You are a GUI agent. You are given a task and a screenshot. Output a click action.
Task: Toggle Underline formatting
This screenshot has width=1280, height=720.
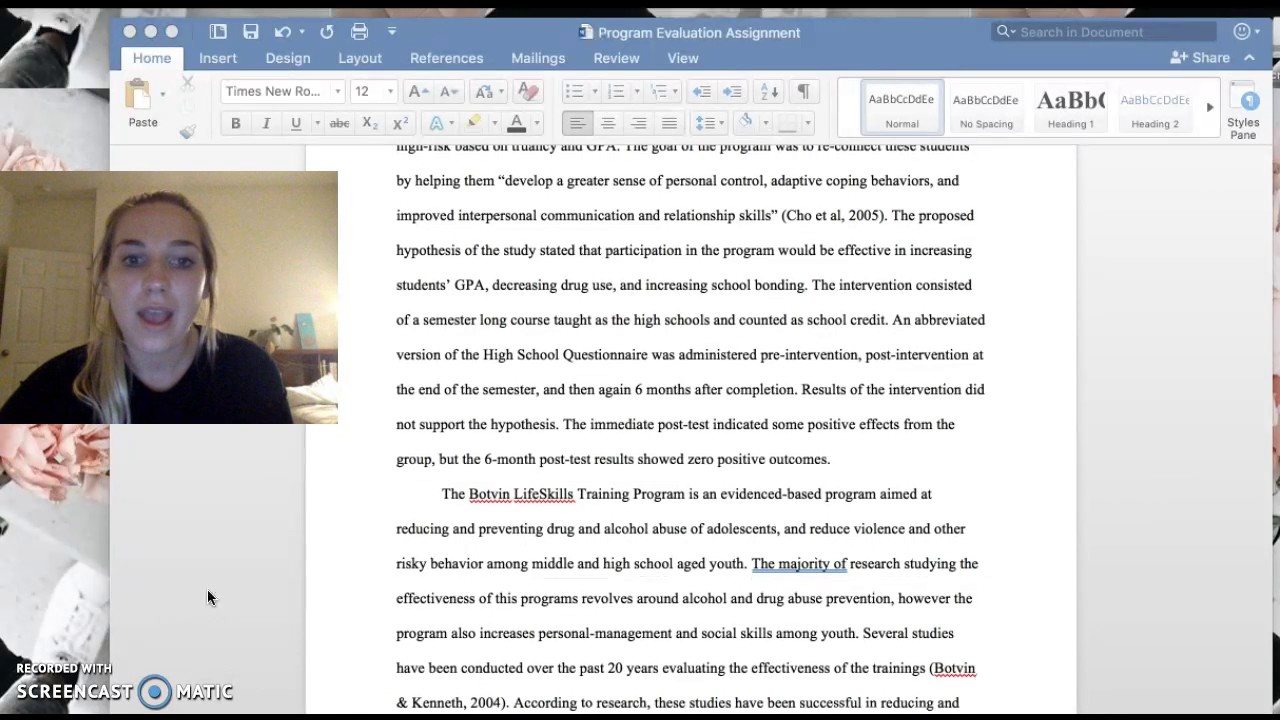point(296,123)
